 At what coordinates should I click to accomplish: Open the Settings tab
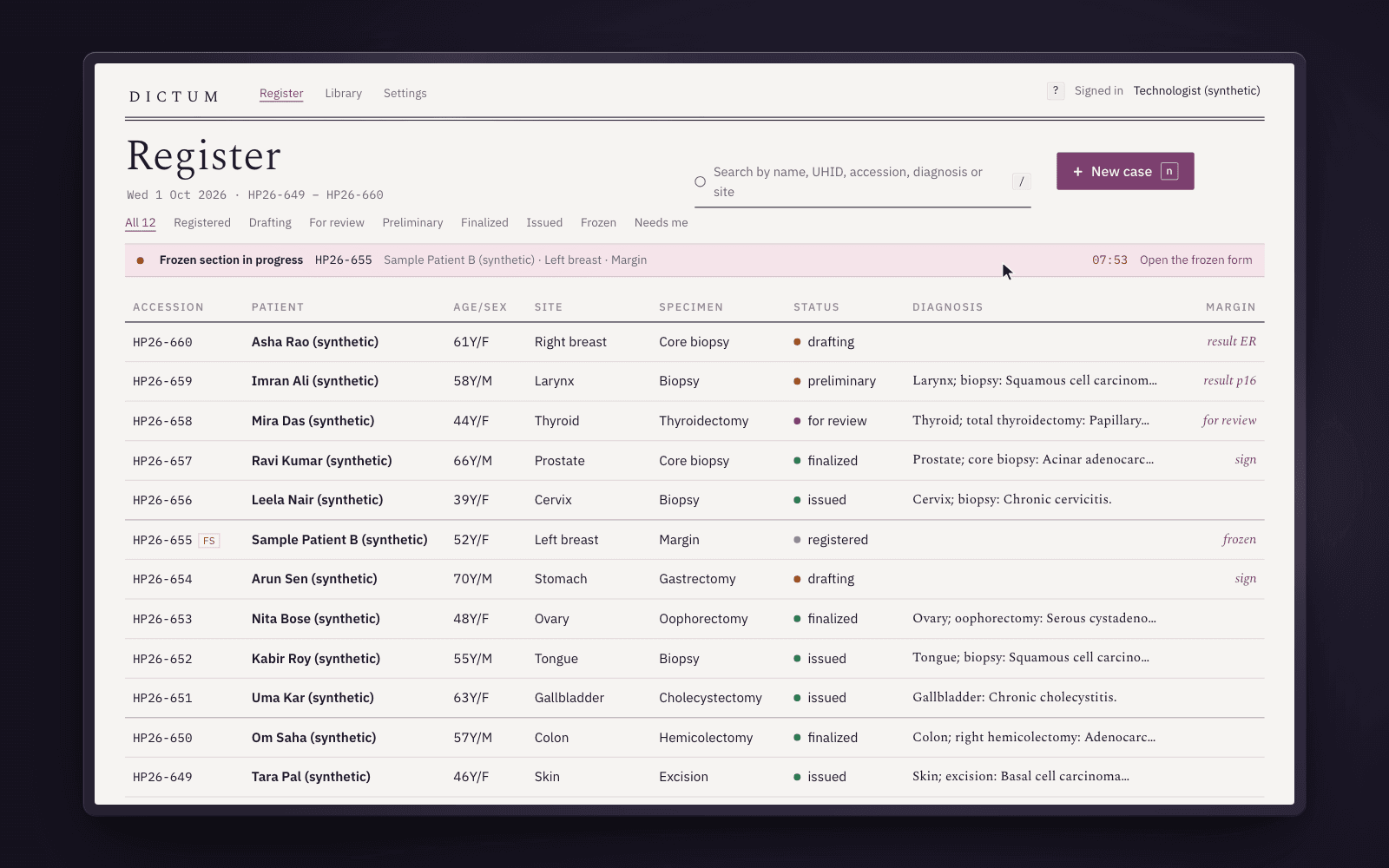(x=405, y=94)
